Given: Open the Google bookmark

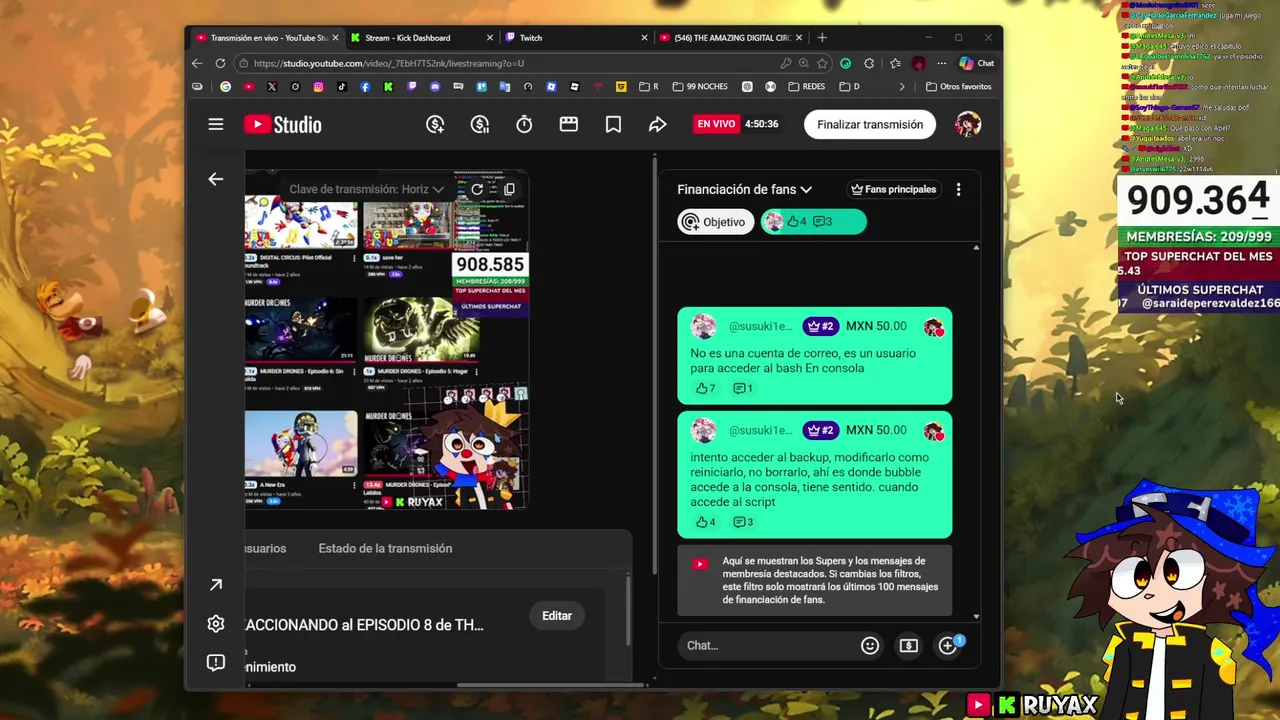Looking at the screenshot, I should point(225,87).
